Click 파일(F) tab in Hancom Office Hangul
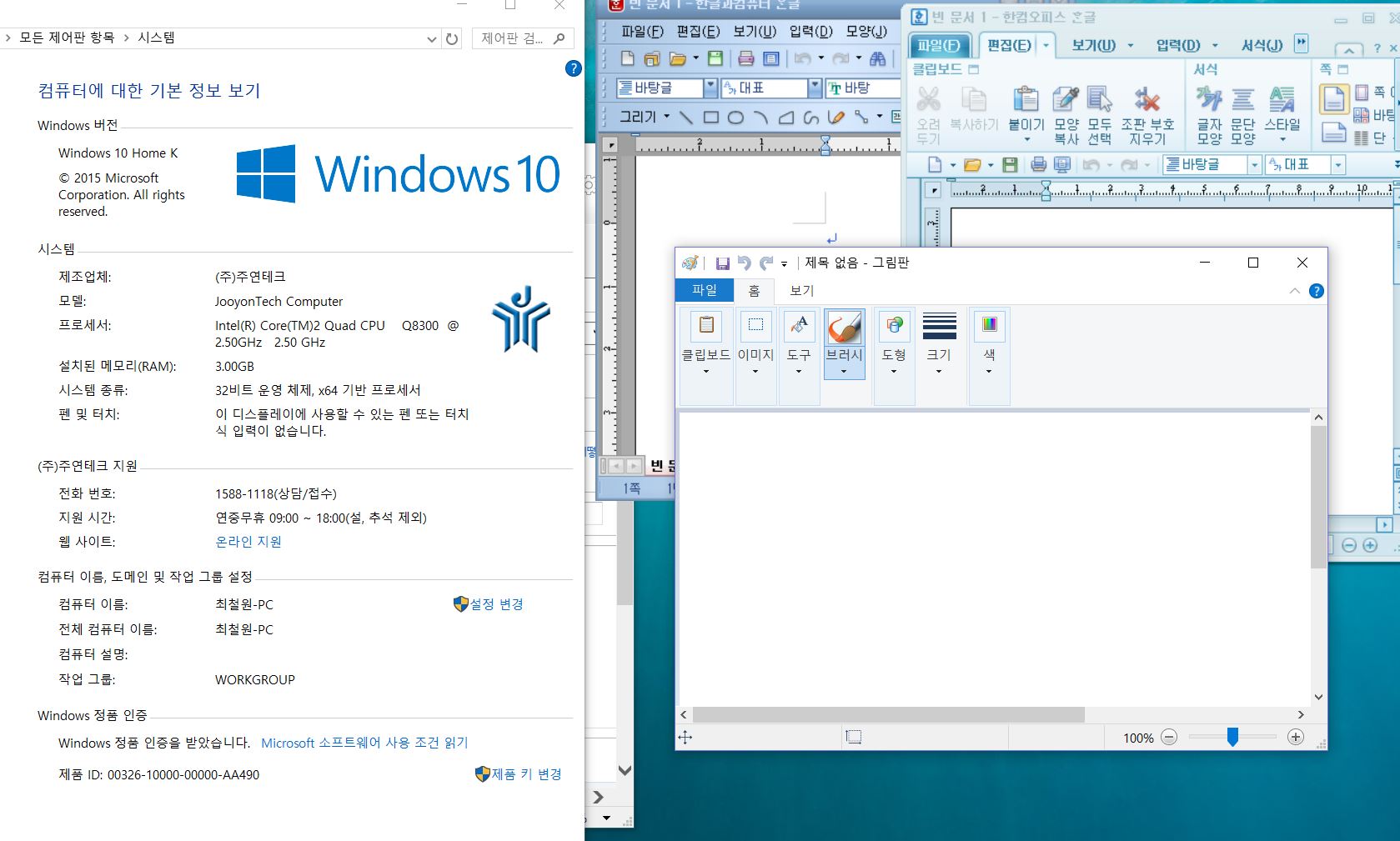The width and height of the screenshot is (1400, 841). pyautogui.click(x=939, y=46)
